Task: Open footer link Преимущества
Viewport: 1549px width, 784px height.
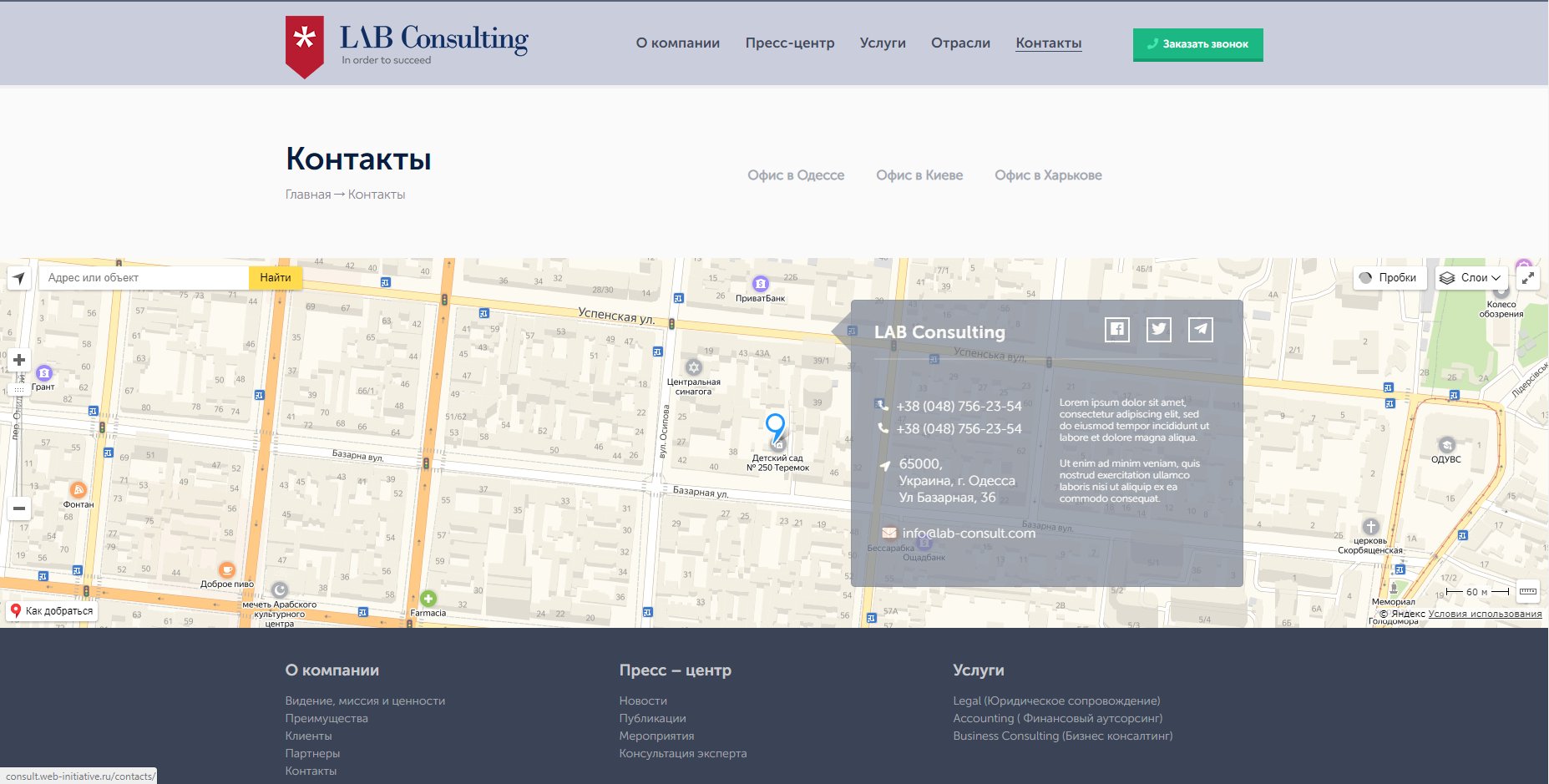Action: tap(327, 718)
